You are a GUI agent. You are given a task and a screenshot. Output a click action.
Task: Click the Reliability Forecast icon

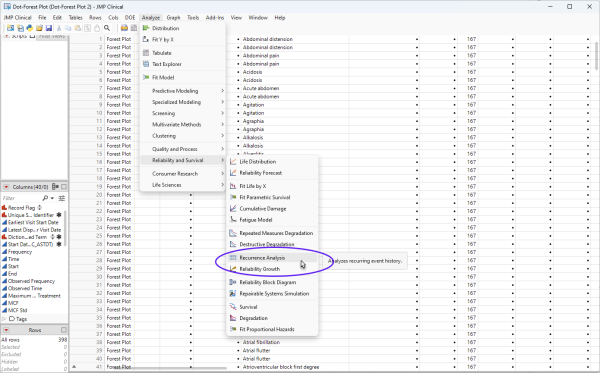[233, 173]
